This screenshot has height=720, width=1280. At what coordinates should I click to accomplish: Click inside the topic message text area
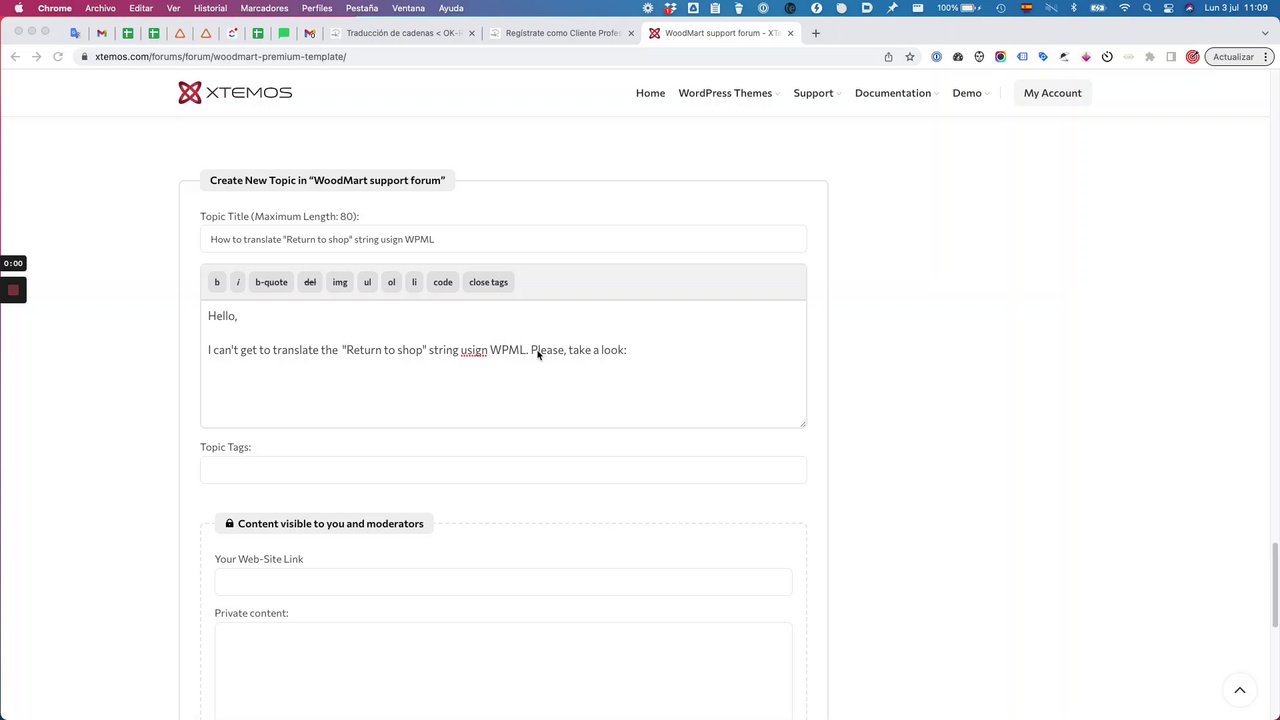[x=503, y=364]
